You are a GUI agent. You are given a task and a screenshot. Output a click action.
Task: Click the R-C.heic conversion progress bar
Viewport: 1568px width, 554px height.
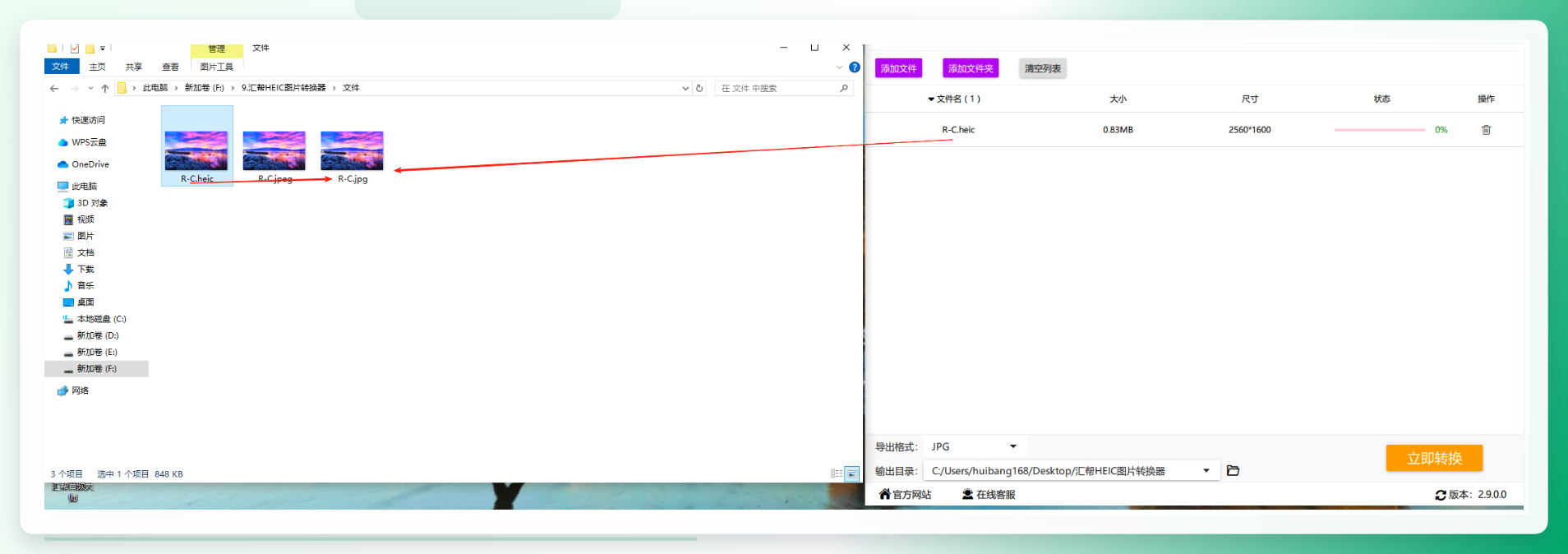tap(1379, 130)
